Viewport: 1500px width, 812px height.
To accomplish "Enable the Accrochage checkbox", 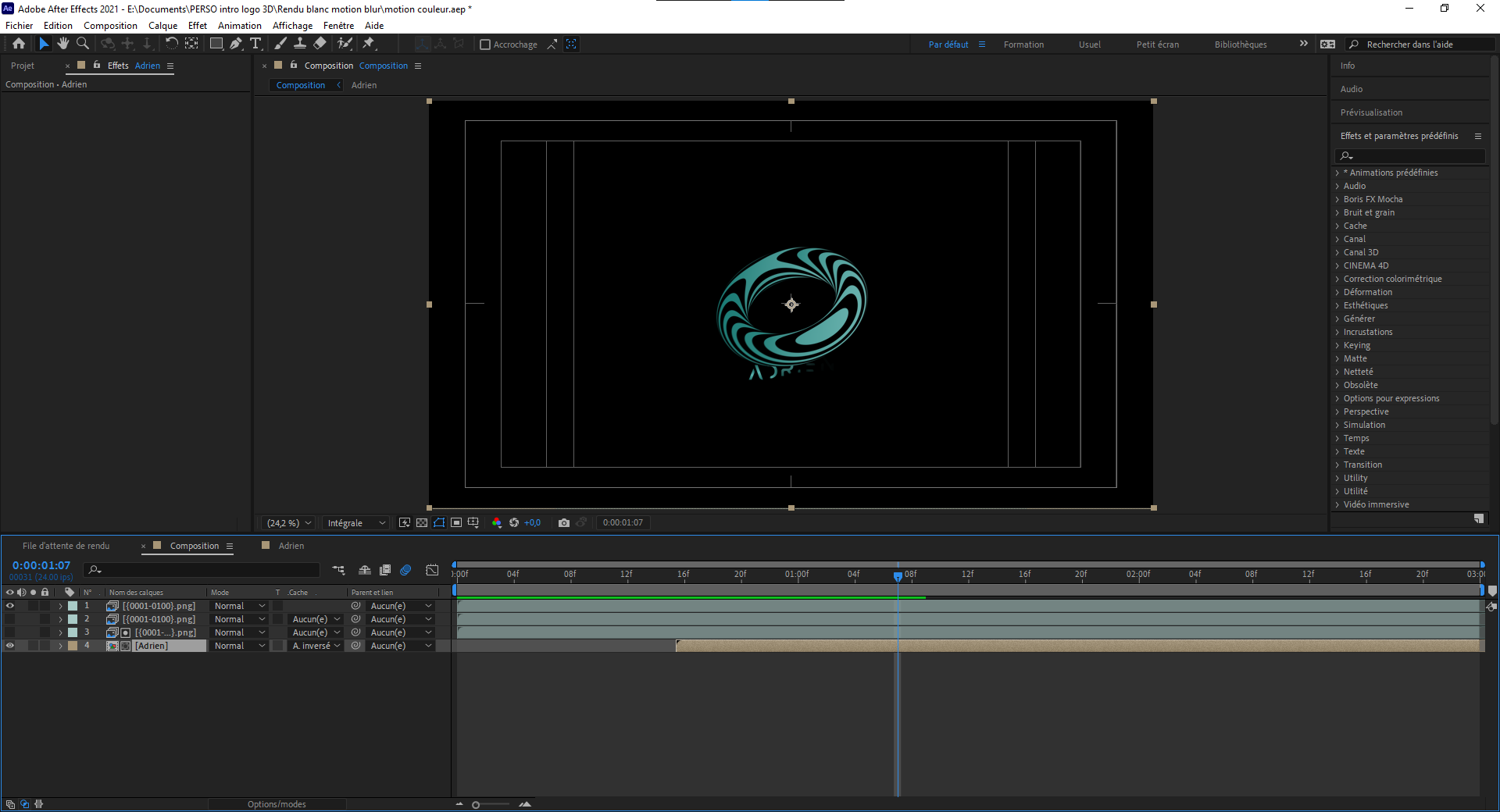I will [x=485, y=45].
